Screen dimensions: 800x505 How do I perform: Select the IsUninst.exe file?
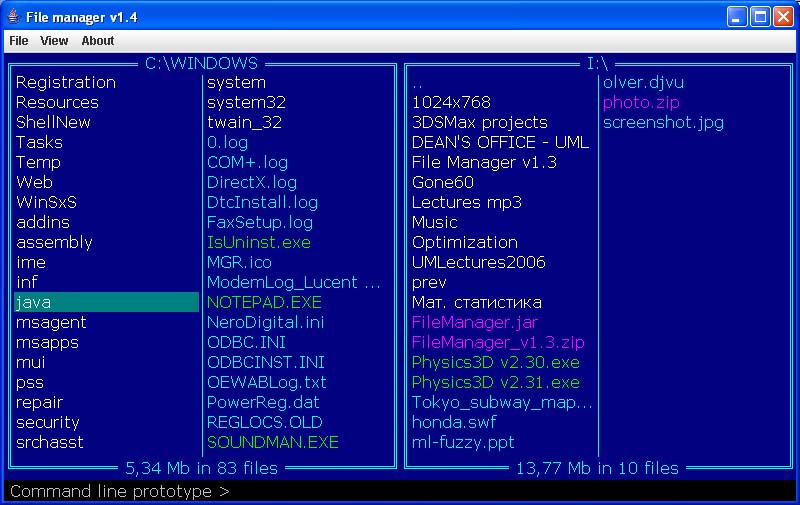[x=259, y=242]
